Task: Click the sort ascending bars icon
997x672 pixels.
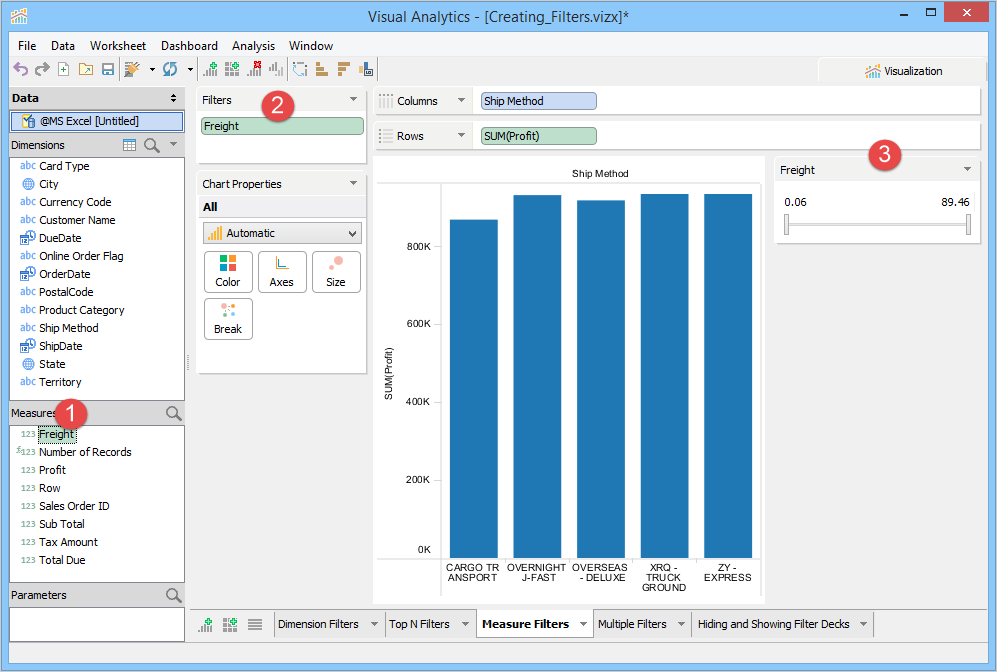Action: point(322,69)
